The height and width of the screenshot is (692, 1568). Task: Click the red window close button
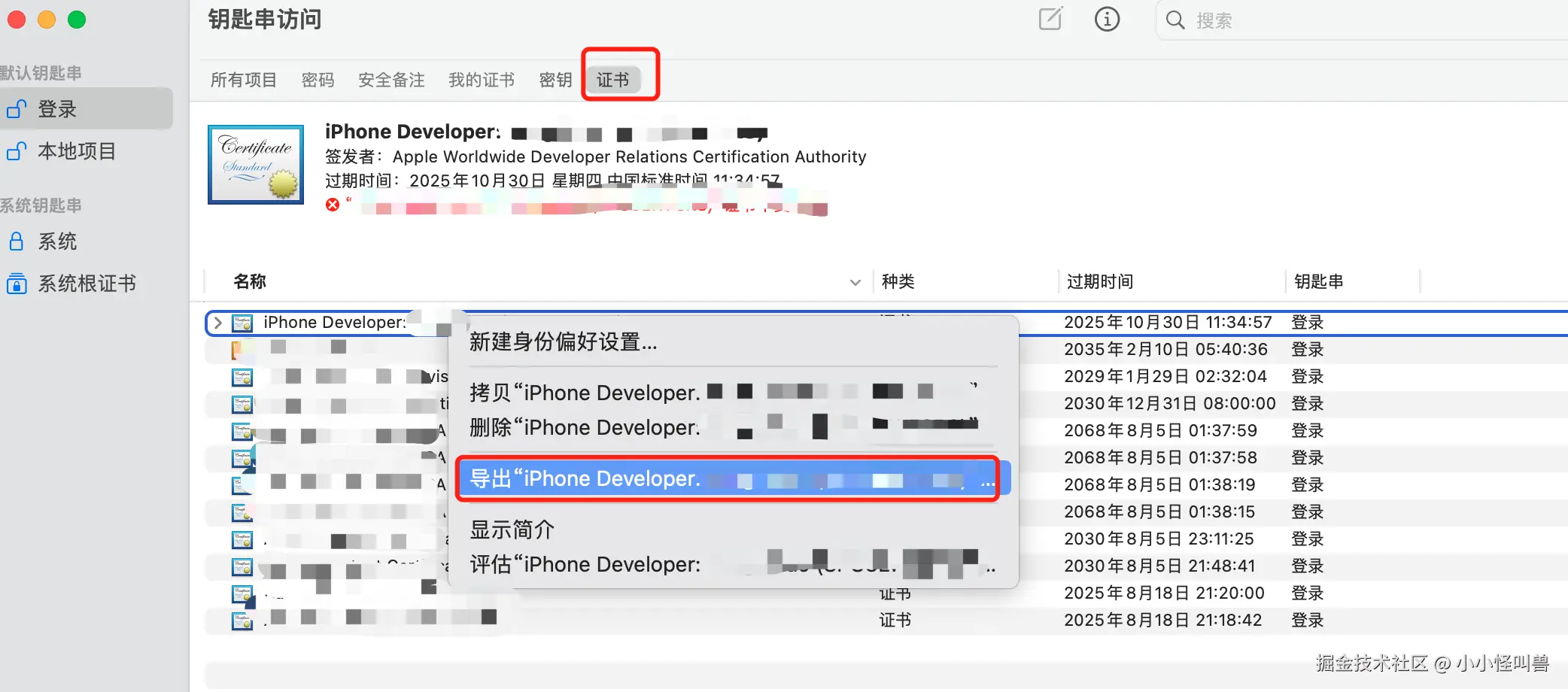[x=17, y=20]
